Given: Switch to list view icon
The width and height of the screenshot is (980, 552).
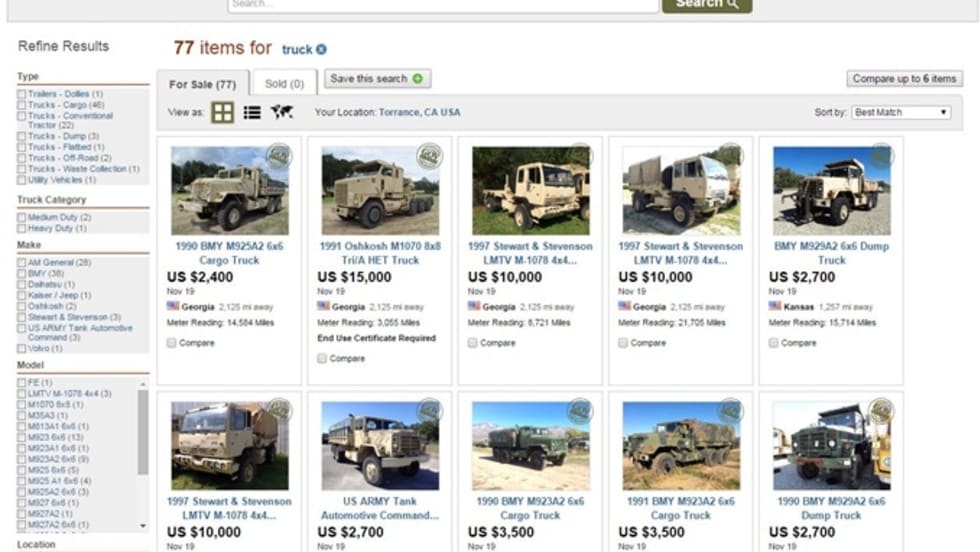Looking at the screenshot, I should click(x=252, y=113).
